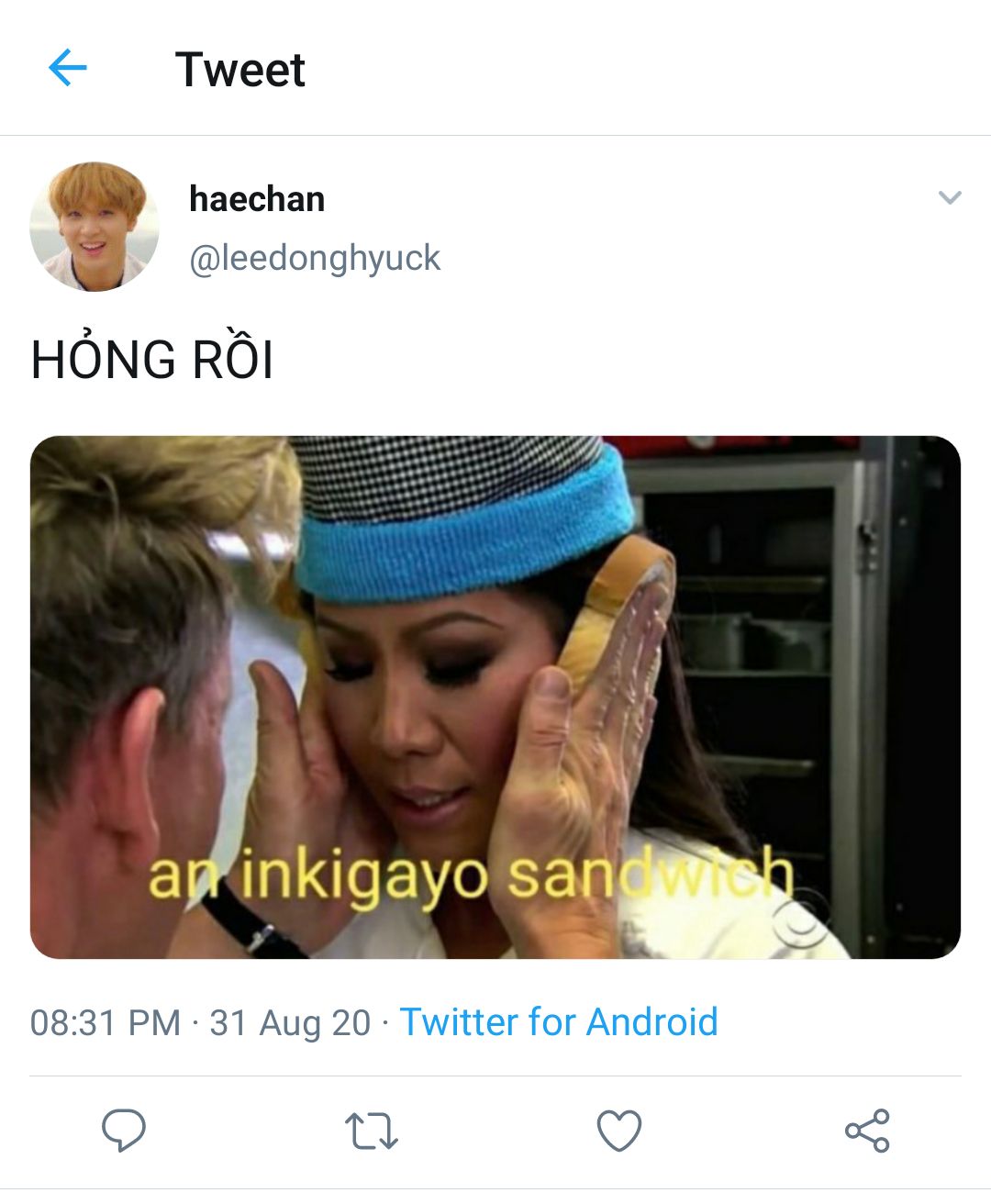Click the 31 Aug 20 date
This screenshot has width=991, height=1204.
pyautogui.click(x=290, y=1022)
